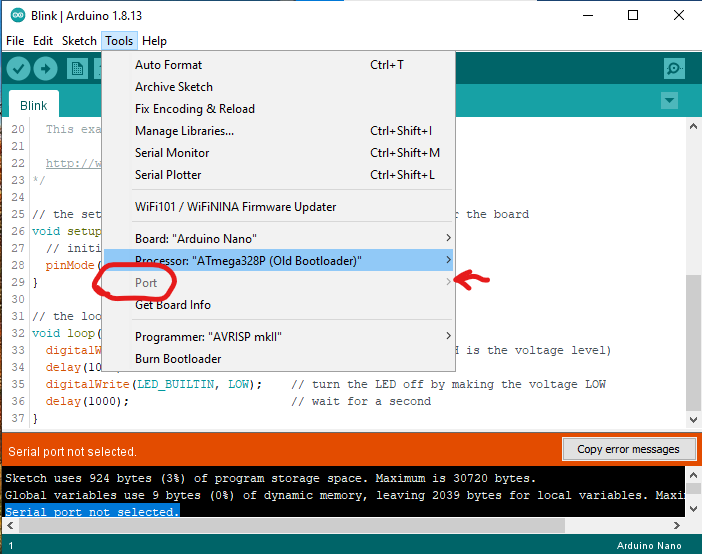Viewport: 702px width, 554px height.
Task: Click the console scrollbar up arrow
Action: click(693, 474)
